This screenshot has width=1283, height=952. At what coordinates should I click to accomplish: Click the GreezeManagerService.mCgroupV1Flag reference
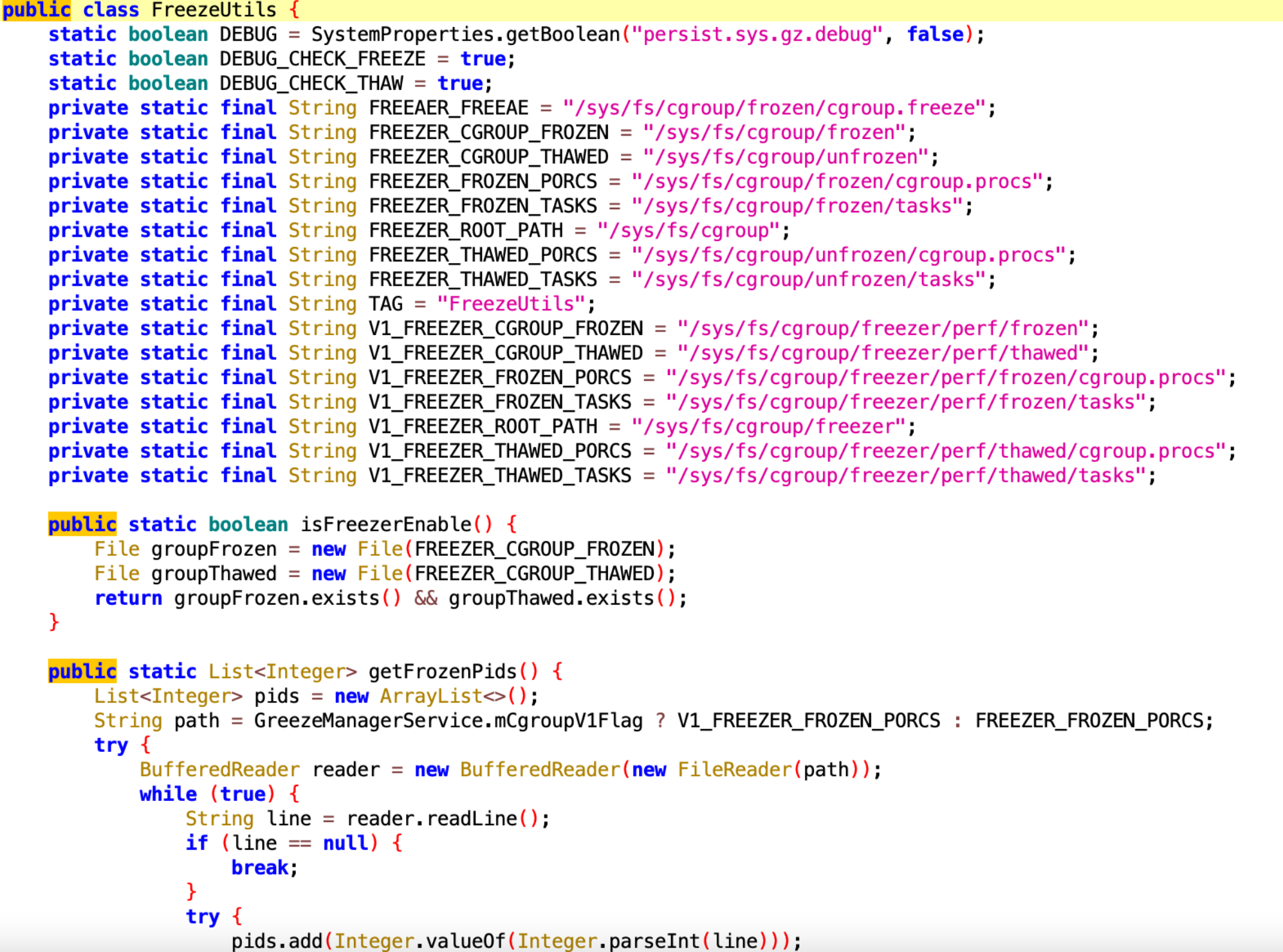[448, 720]
